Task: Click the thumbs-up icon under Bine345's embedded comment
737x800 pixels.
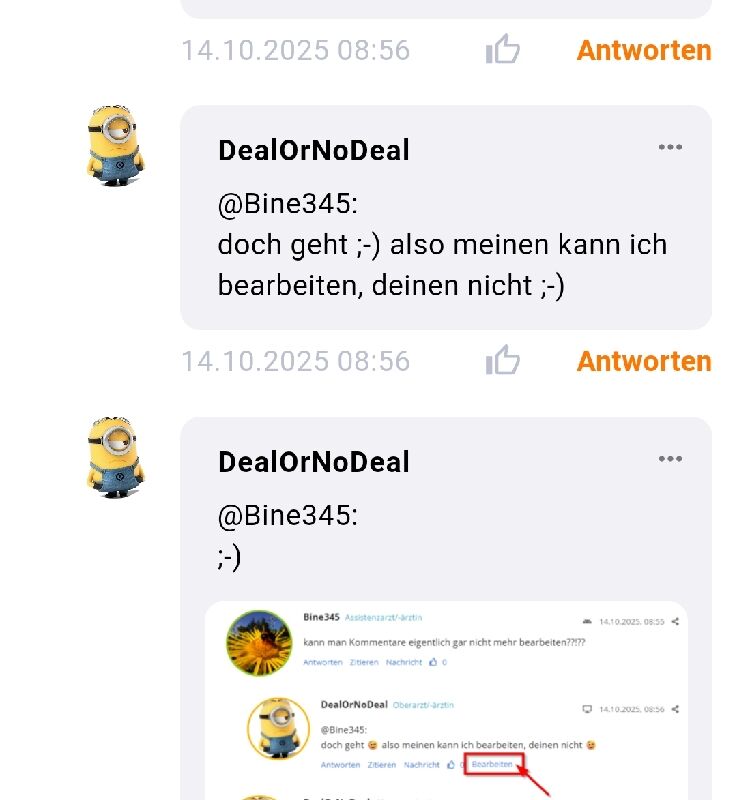Action: 433,662
